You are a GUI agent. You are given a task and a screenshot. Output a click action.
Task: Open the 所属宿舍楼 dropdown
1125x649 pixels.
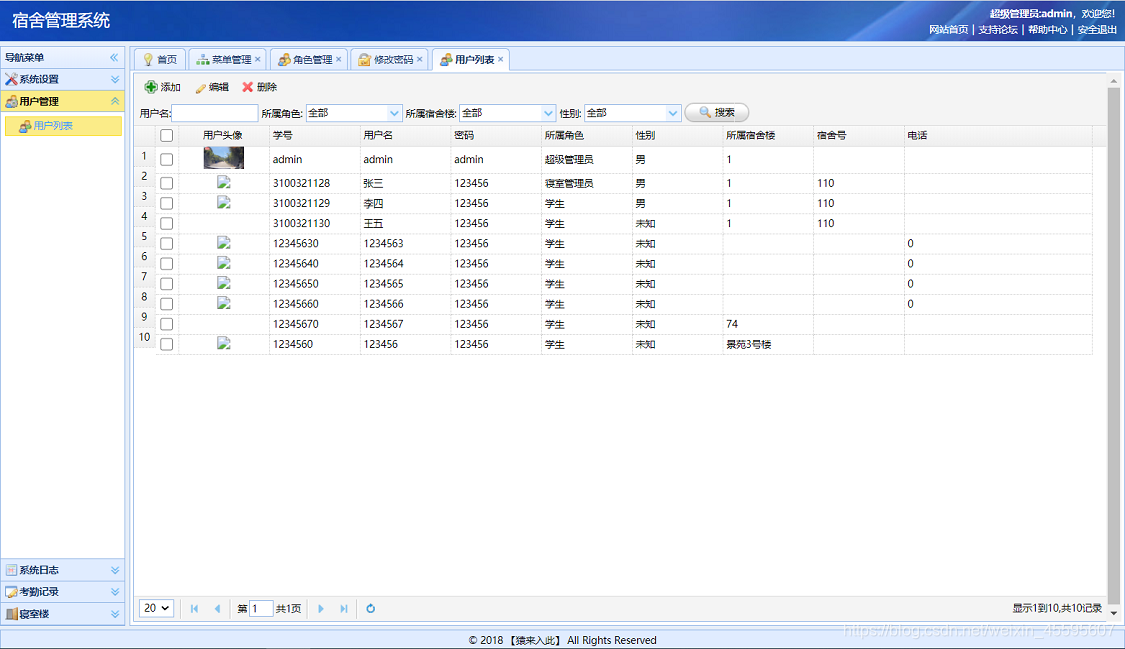pyautogui.click(x=548, y=113)
